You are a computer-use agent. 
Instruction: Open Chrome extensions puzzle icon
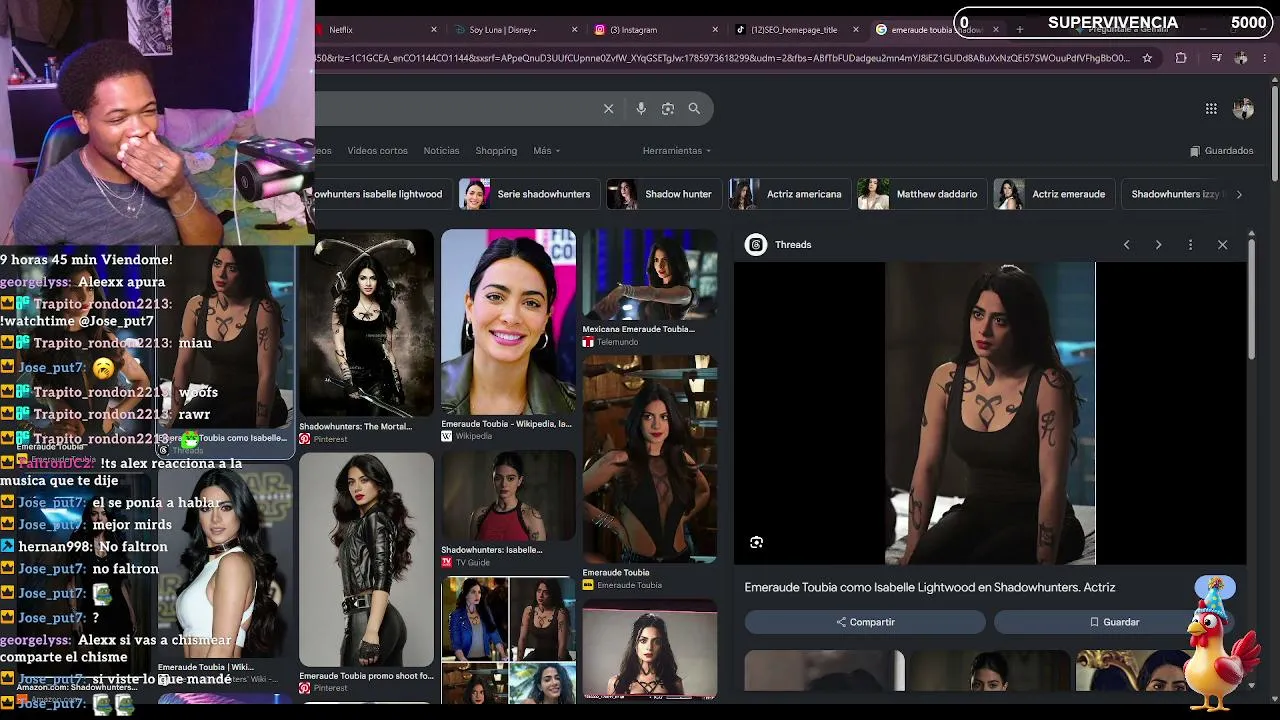1181,58
